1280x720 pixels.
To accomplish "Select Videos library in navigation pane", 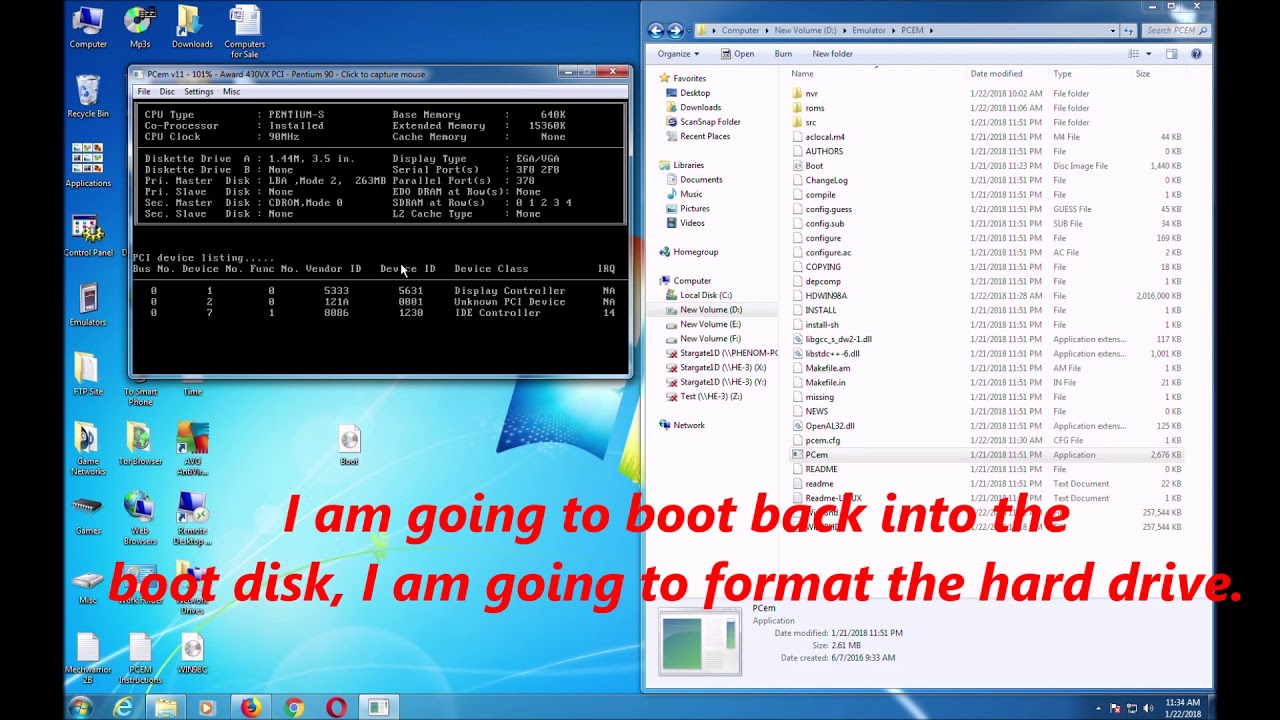I will coord(692,223).
